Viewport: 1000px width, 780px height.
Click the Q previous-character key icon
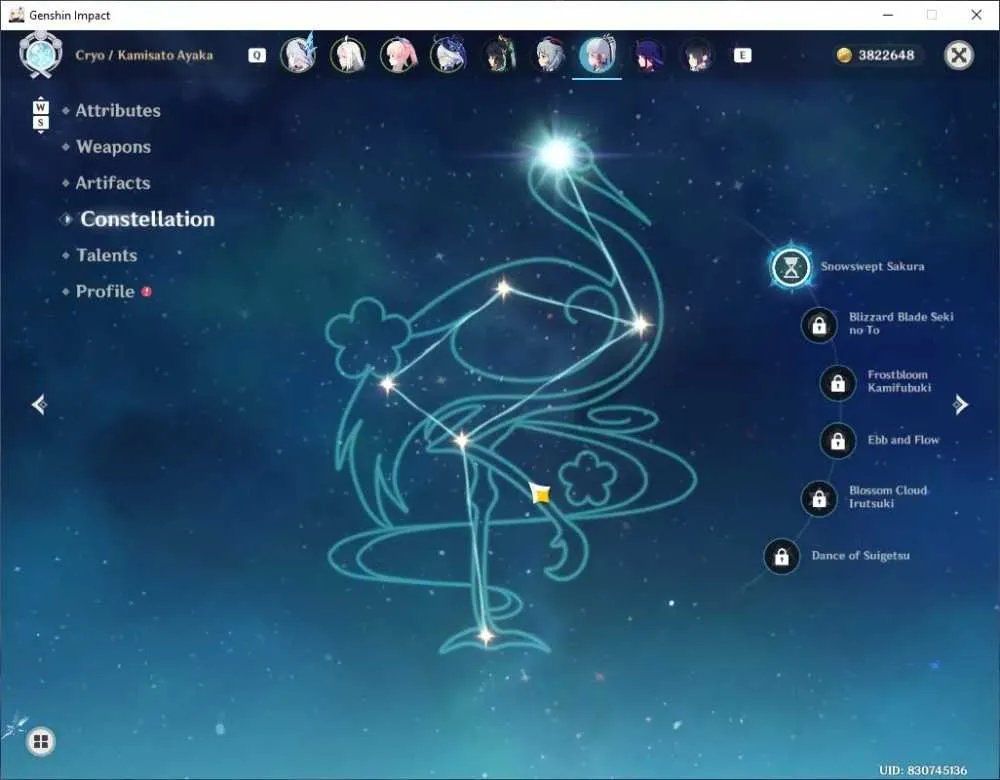click(x=257, y=55)
